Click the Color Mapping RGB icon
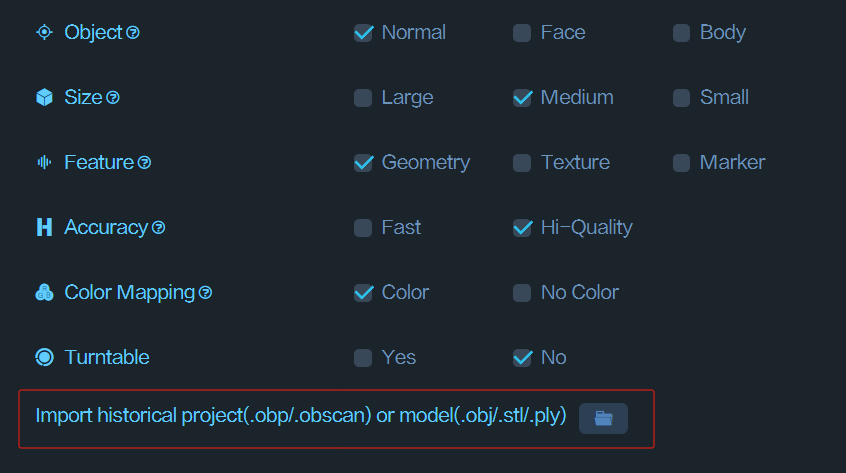The image size is (846, 473). [44, 292]
